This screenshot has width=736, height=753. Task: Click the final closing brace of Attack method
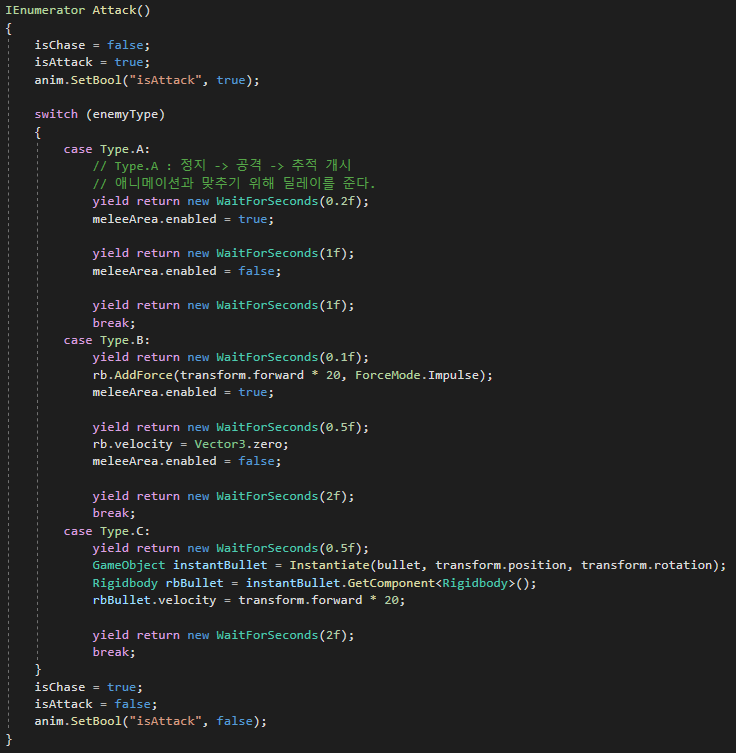tap(9, 740)
